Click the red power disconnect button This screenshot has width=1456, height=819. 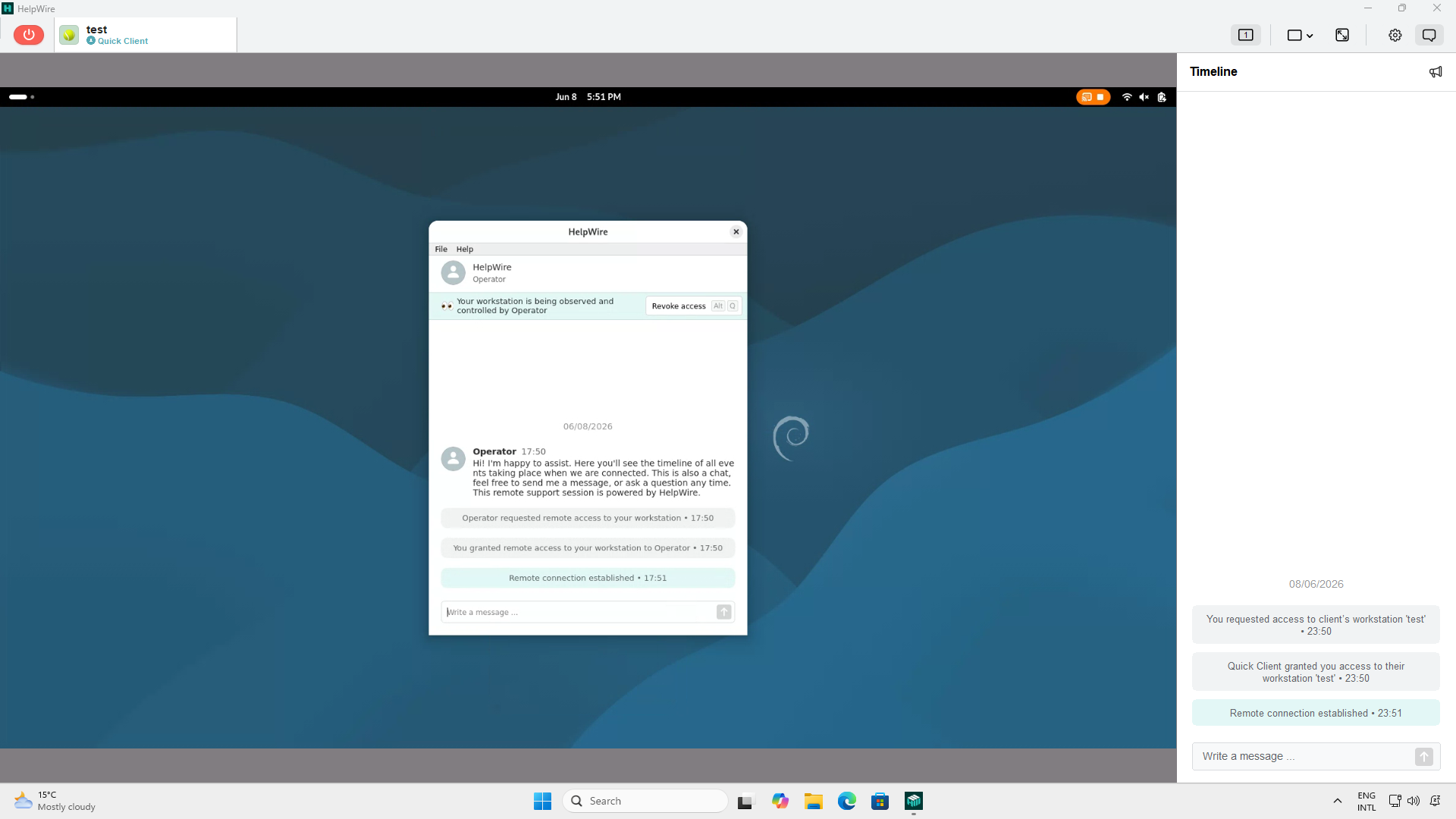(29, 35)
